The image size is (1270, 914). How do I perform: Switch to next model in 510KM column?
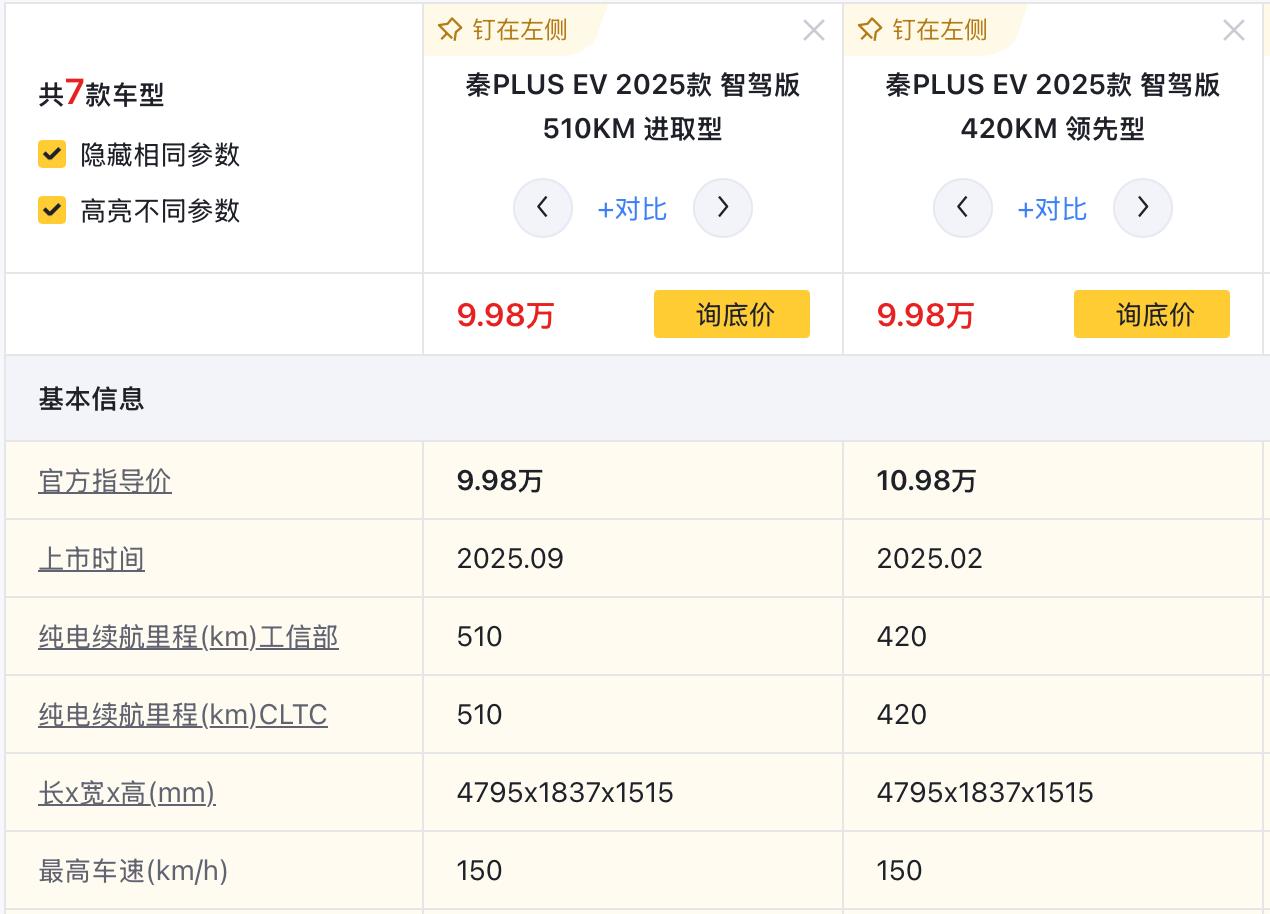[722, 208]
